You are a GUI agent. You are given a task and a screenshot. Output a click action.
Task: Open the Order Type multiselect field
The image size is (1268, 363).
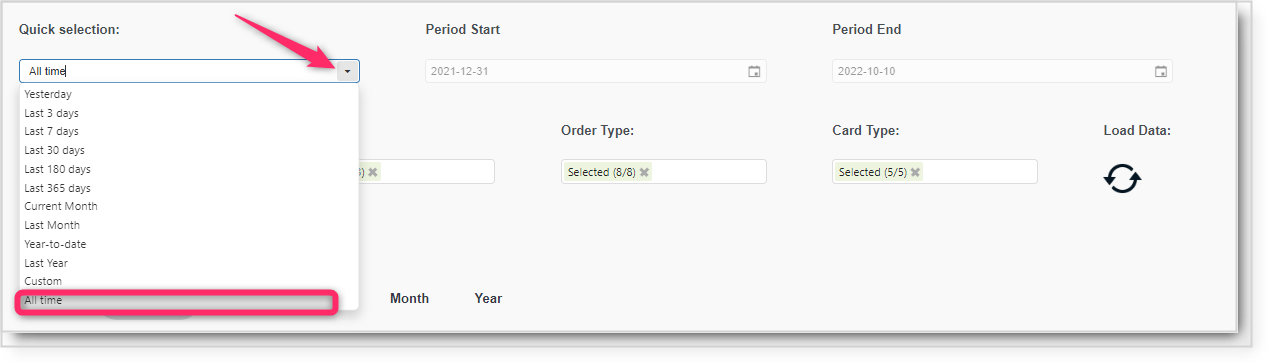click(x=663, y=172)
